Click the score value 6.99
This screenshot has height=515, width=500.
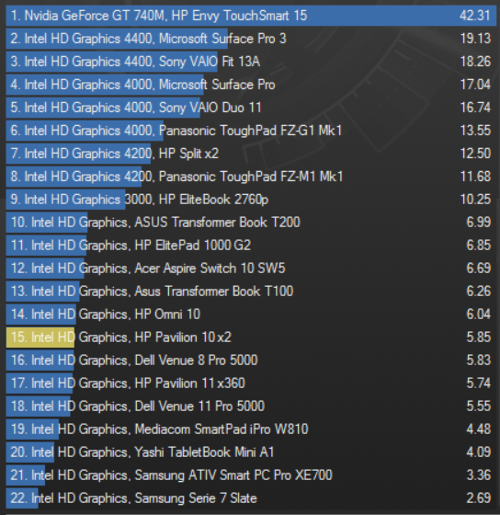coord(479,222)
